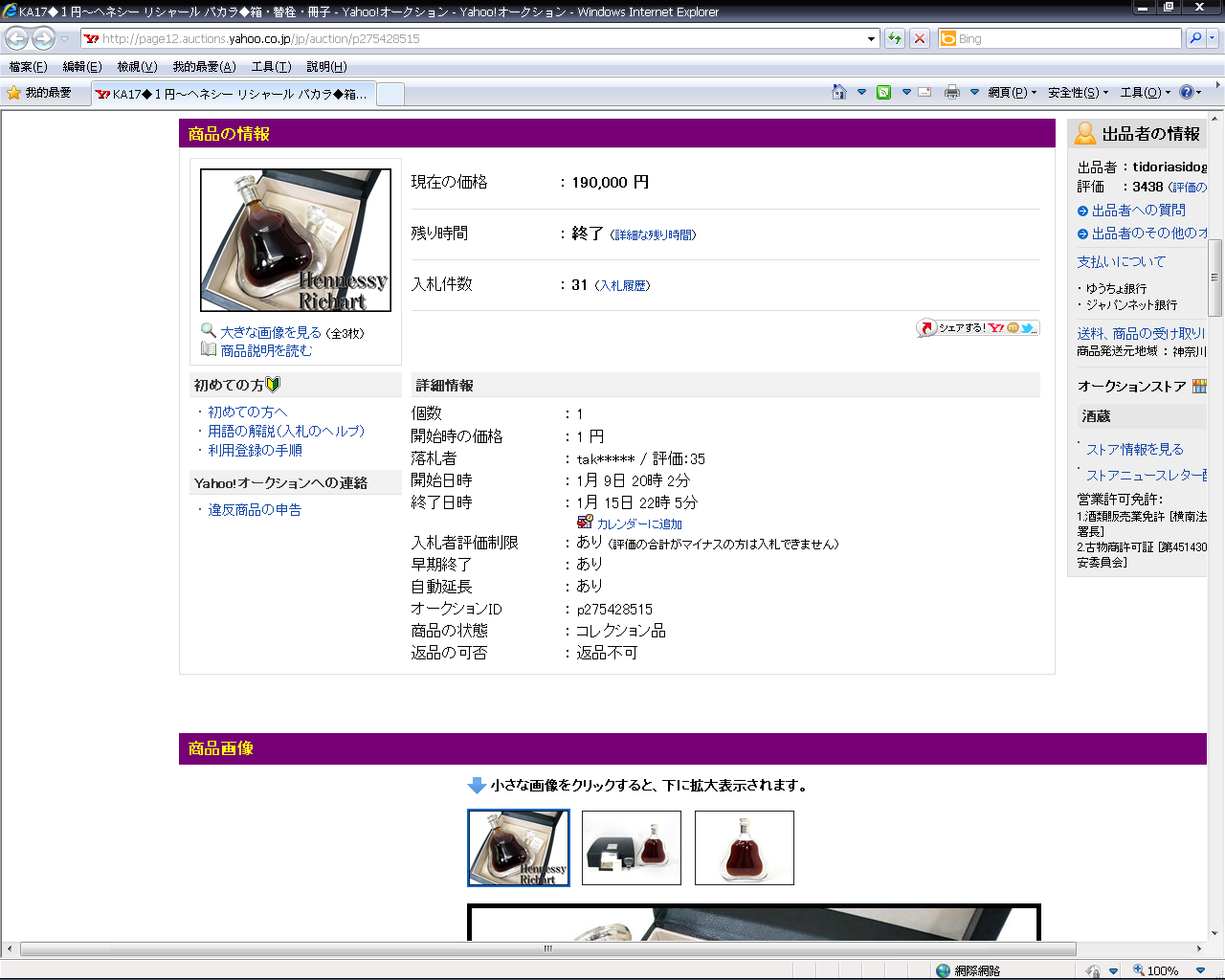The height and width of the screenshot is (980, 1225).
Task: Open the address bar history dropdown
Action: point(871,39)
